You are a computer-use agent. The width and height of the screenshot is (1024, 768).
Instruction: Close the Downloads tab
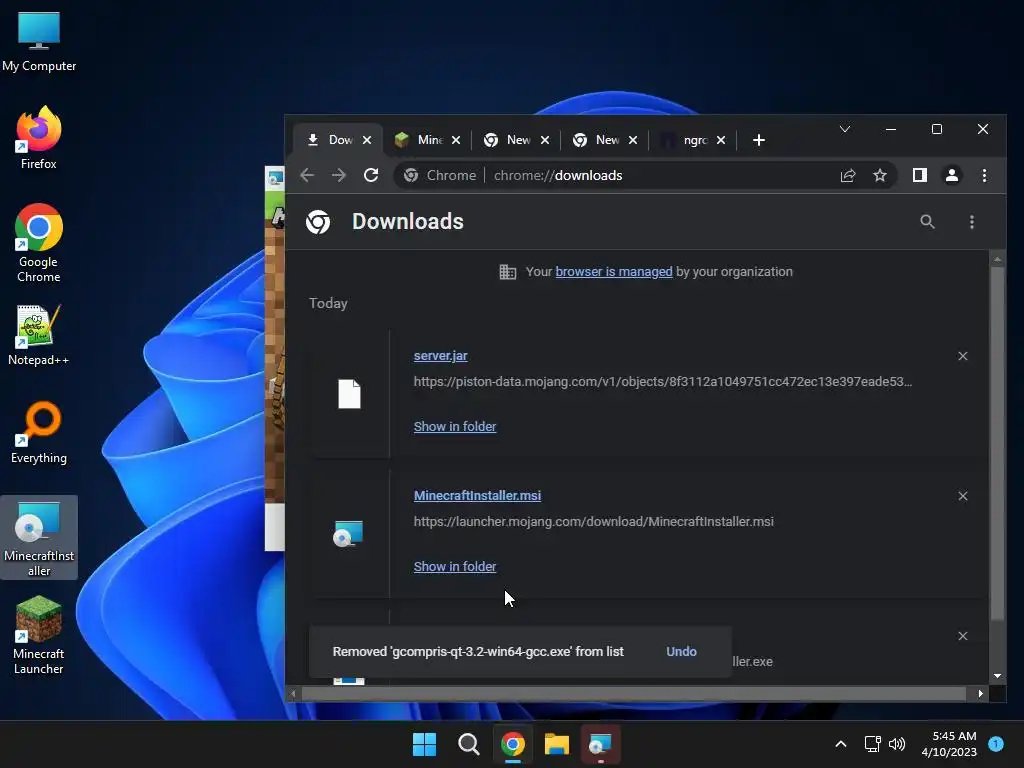tap(367, 140)
